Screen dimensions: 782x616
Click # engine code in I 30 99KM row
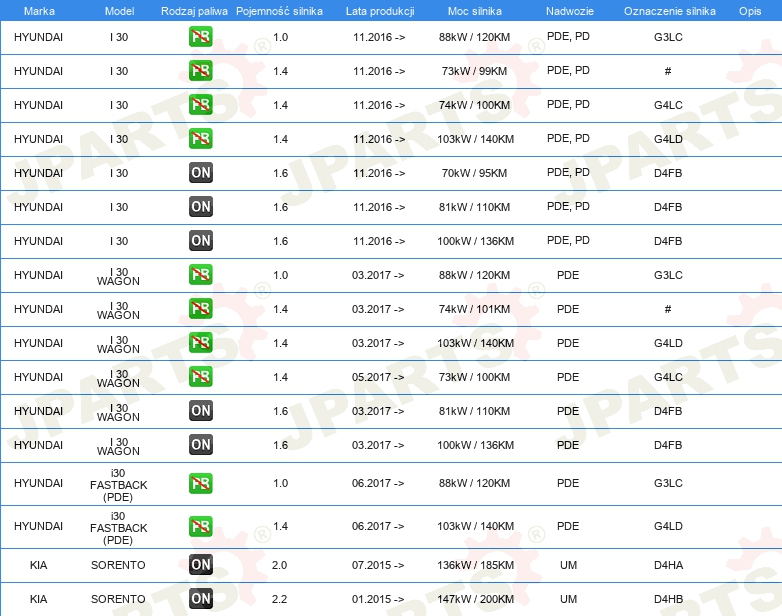click(x=668, y=71)
